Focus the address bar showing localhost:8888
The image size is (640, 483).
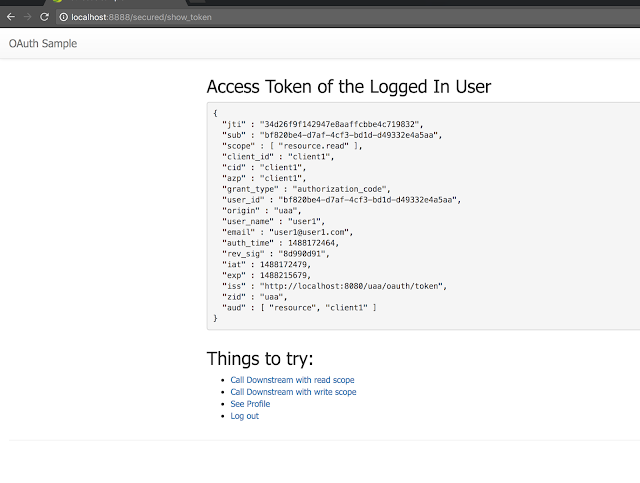(x=300, y=17)
